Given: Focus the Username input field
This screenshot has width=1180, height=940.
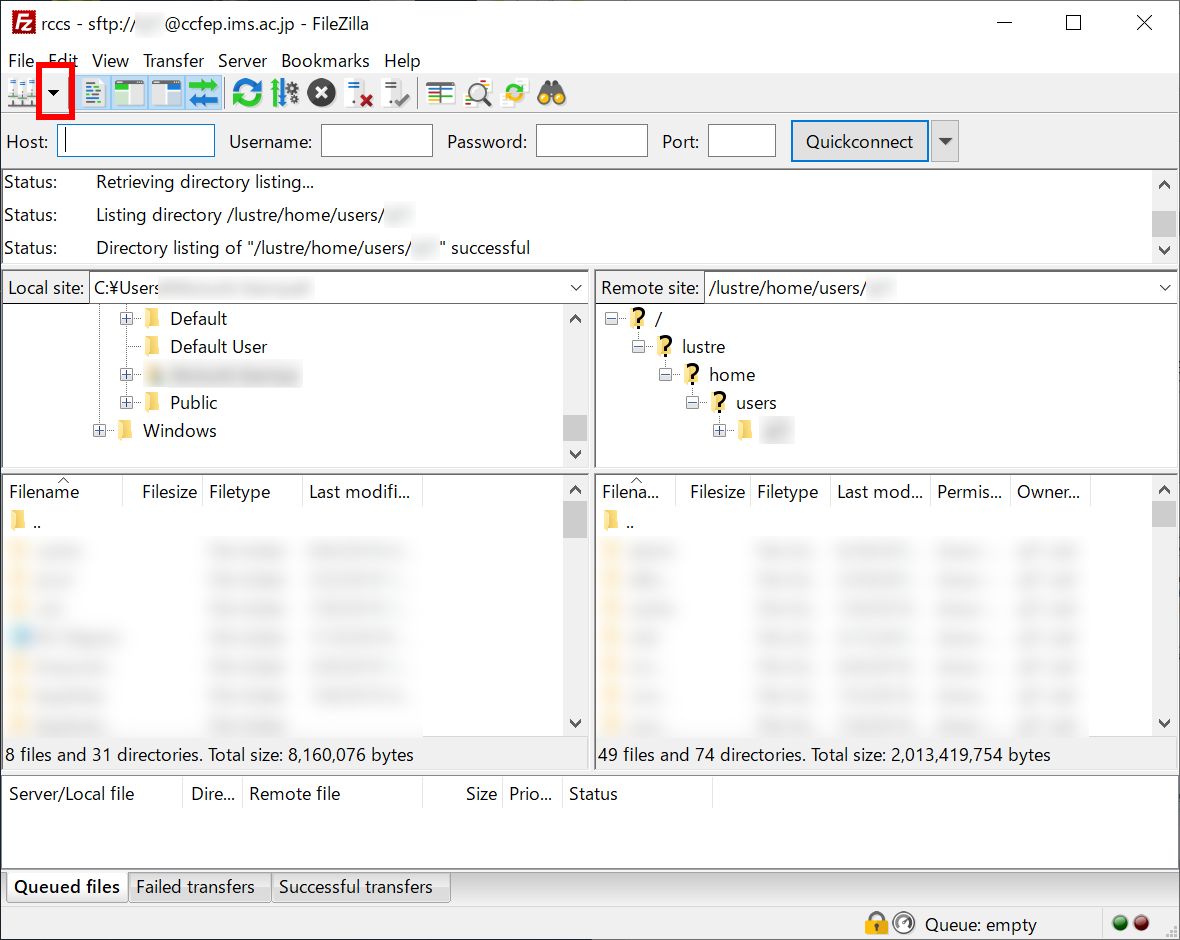Looking at the screenshot, I should coord(377,141).
